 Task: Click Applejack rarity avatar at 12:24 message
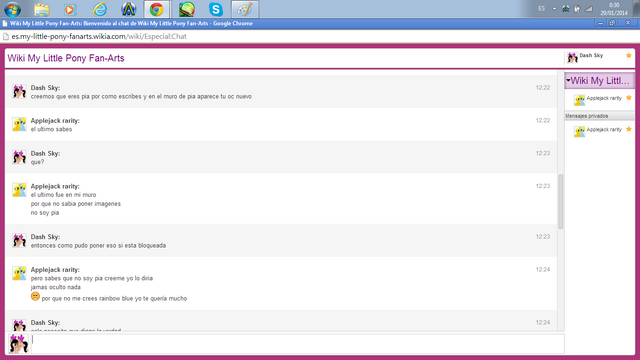(x=19, y=273)
